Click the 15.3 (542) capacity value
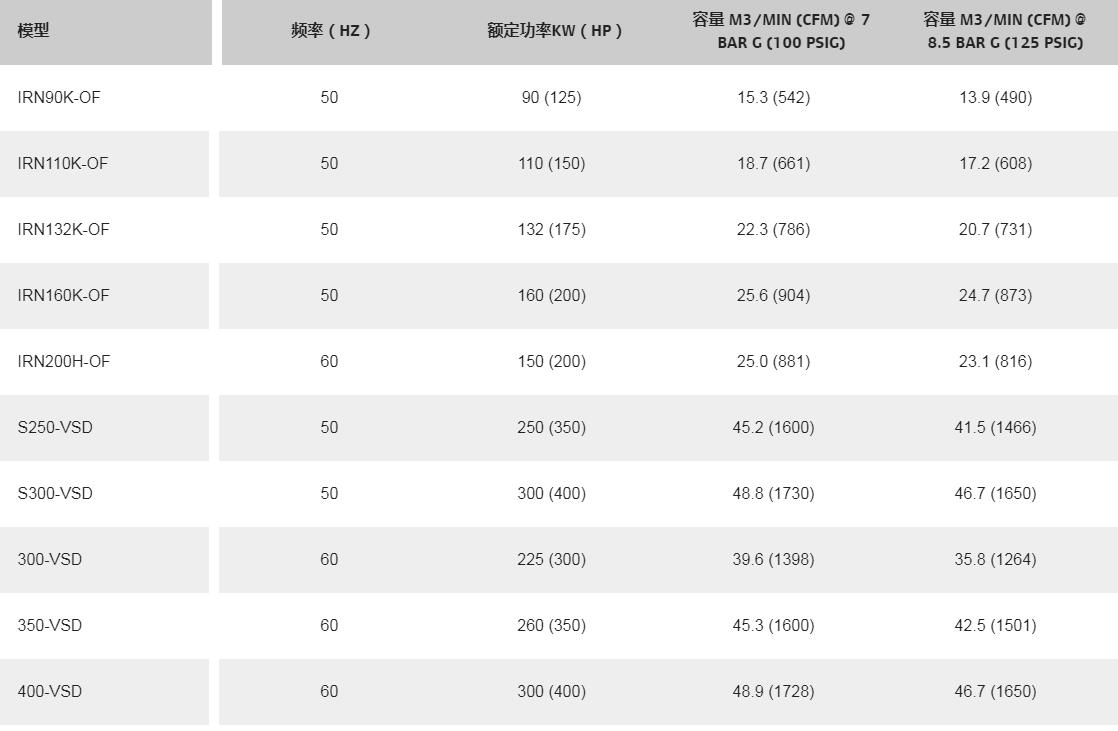This screenshot has height=731, width=1118. [x=773, y=97]
